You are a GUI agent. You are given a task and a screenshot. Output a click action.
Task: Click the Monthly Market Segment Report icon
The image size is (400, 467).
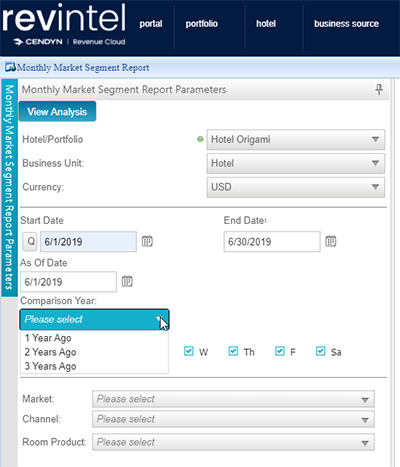pos(10,67)
